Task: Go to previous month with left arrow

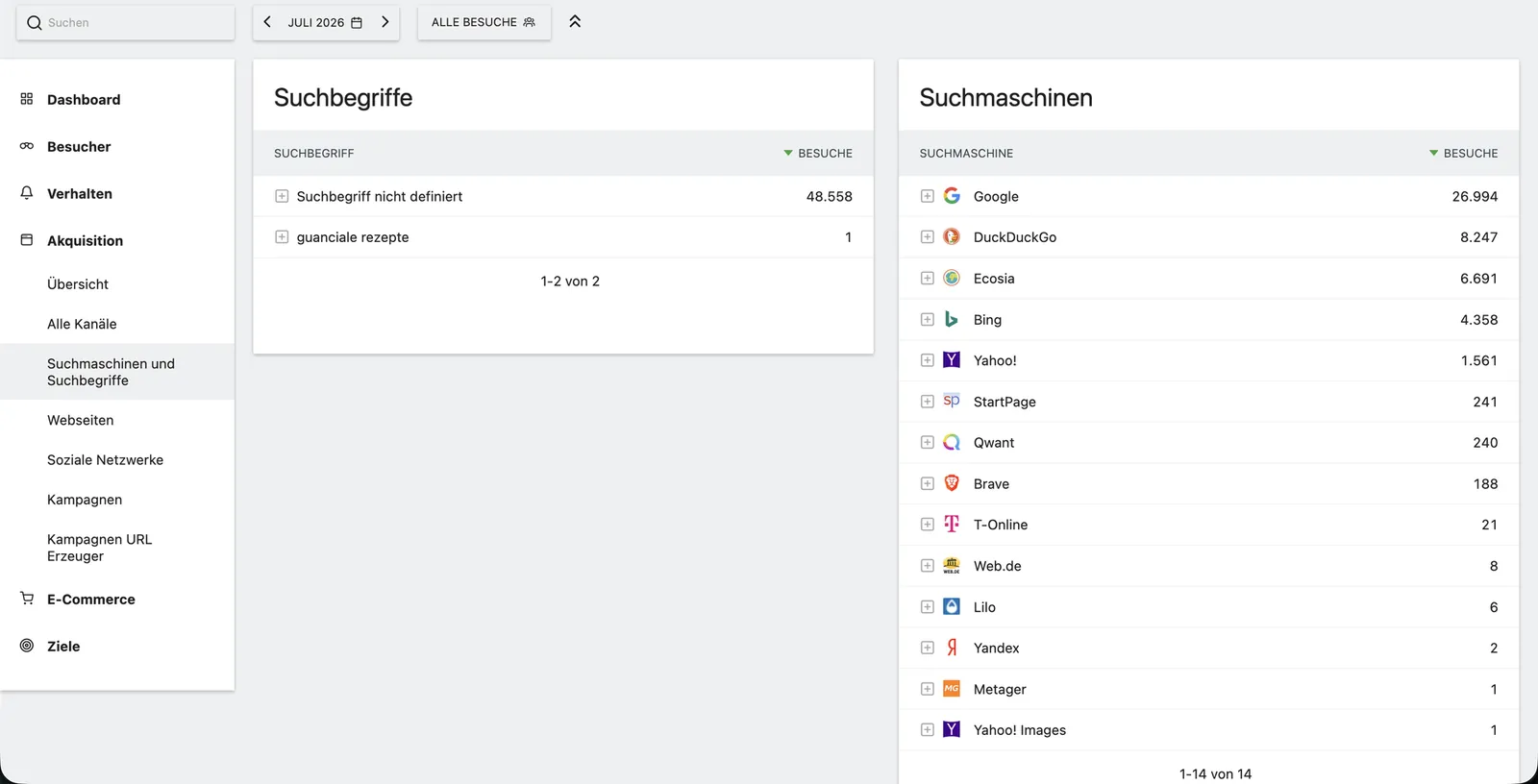Action: click(x=267, y=22)
